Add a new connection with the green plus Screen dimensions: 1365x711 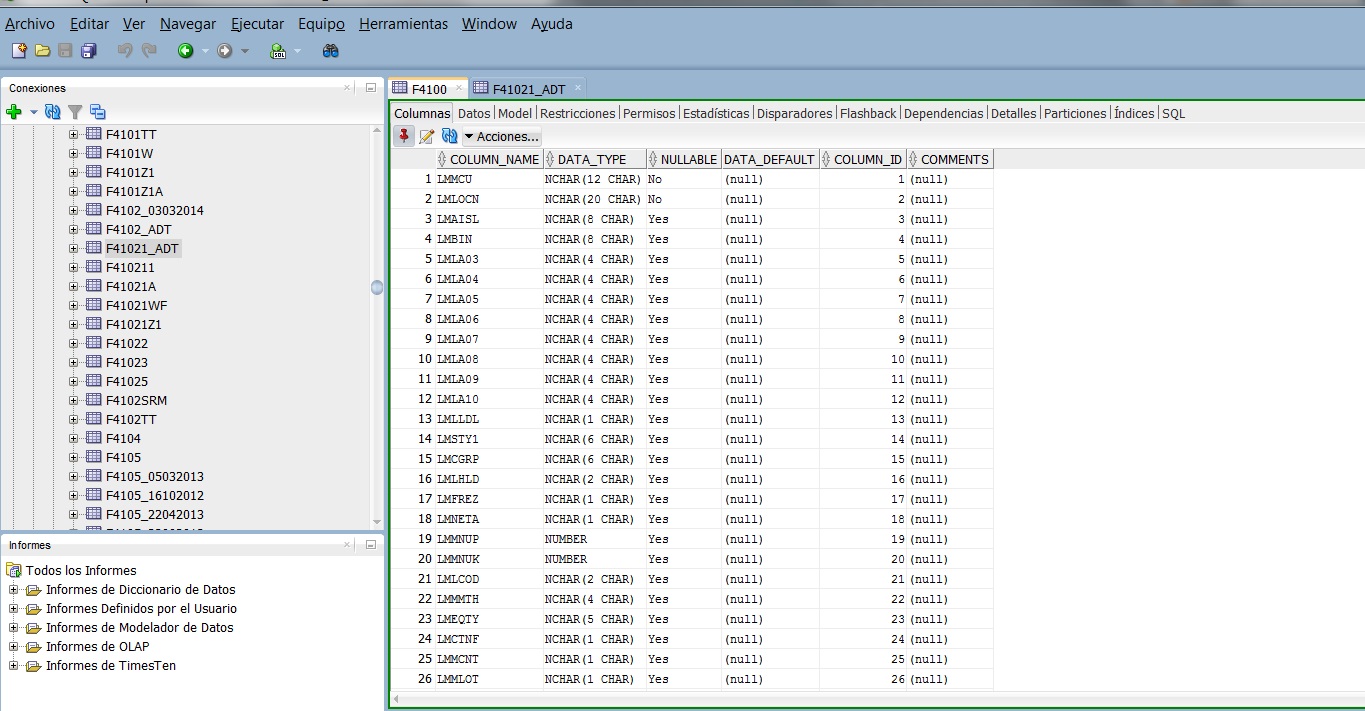(15, 112)
